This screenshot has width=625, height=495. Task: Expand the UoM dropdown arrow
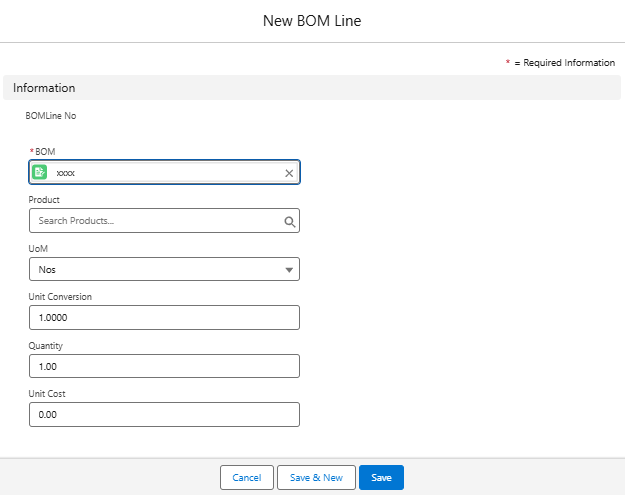[x=289, y=270]
